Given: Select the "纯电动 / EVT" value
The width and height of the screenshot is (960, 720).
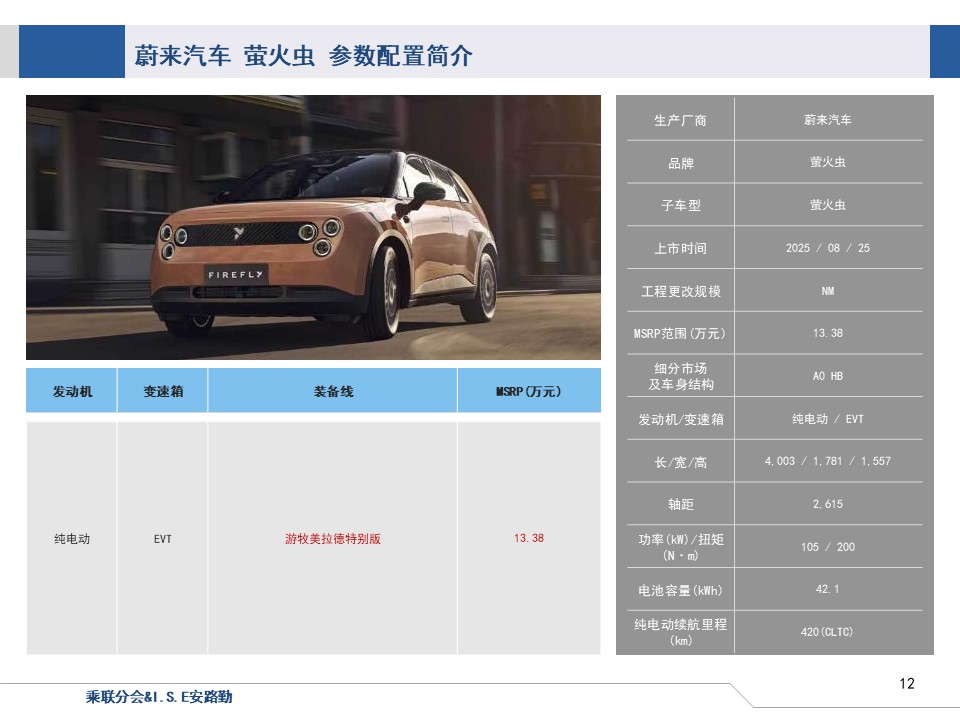Looking at the screenshot, I should tap(828, 419).
